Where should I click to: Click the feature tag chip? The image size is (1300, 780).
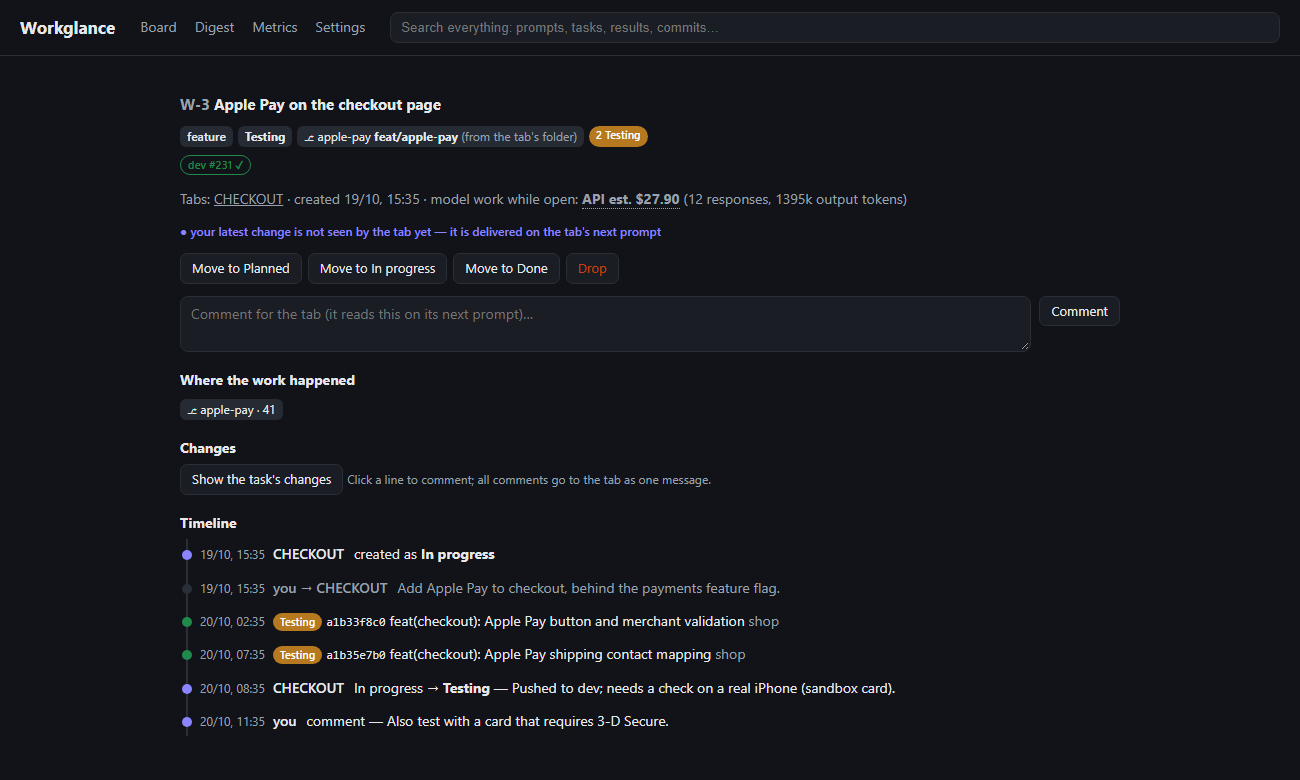click(206, 137)
